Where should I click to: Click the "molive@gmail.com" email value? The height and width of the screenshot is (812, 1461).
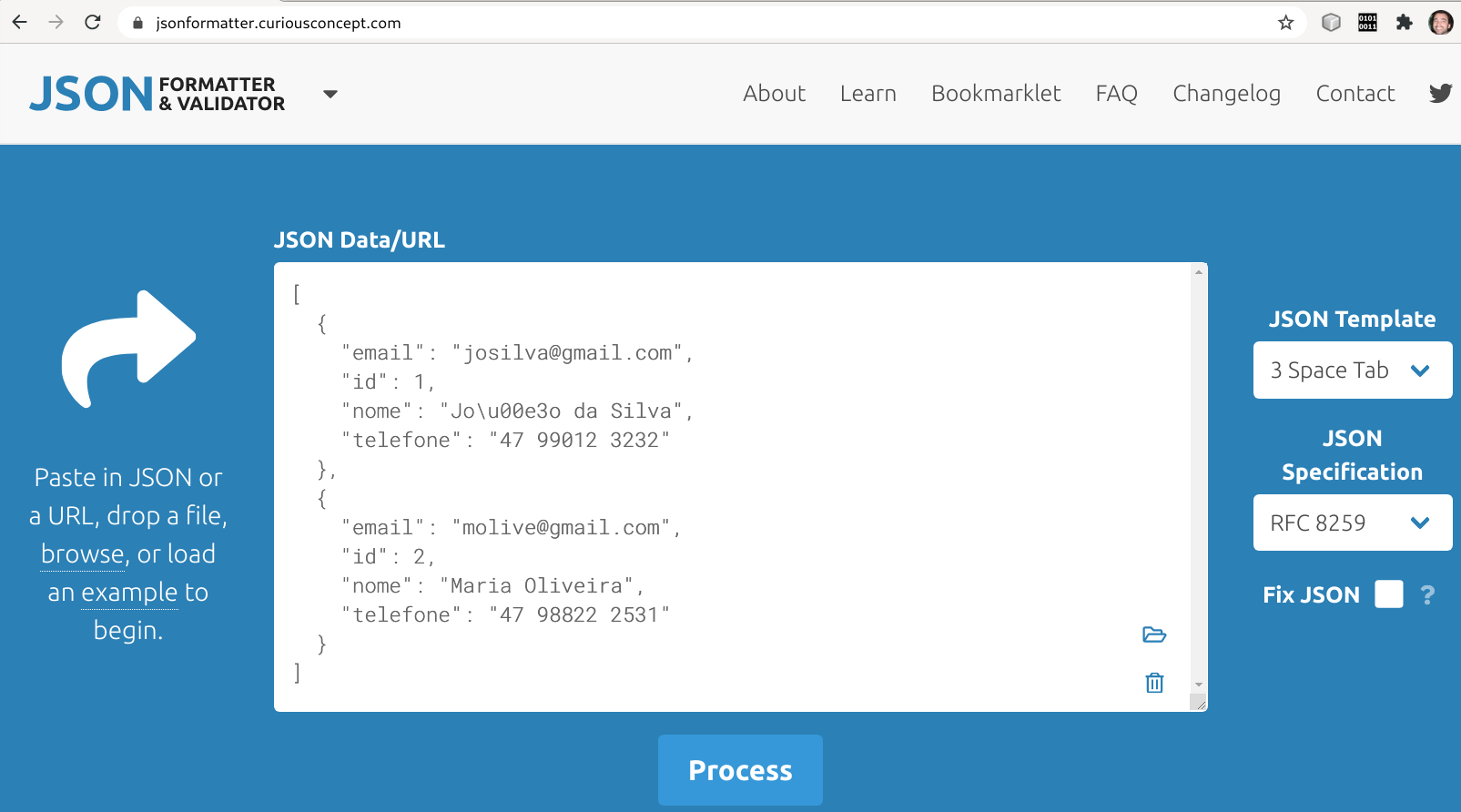pyautogui.click(x=561, y=528)
